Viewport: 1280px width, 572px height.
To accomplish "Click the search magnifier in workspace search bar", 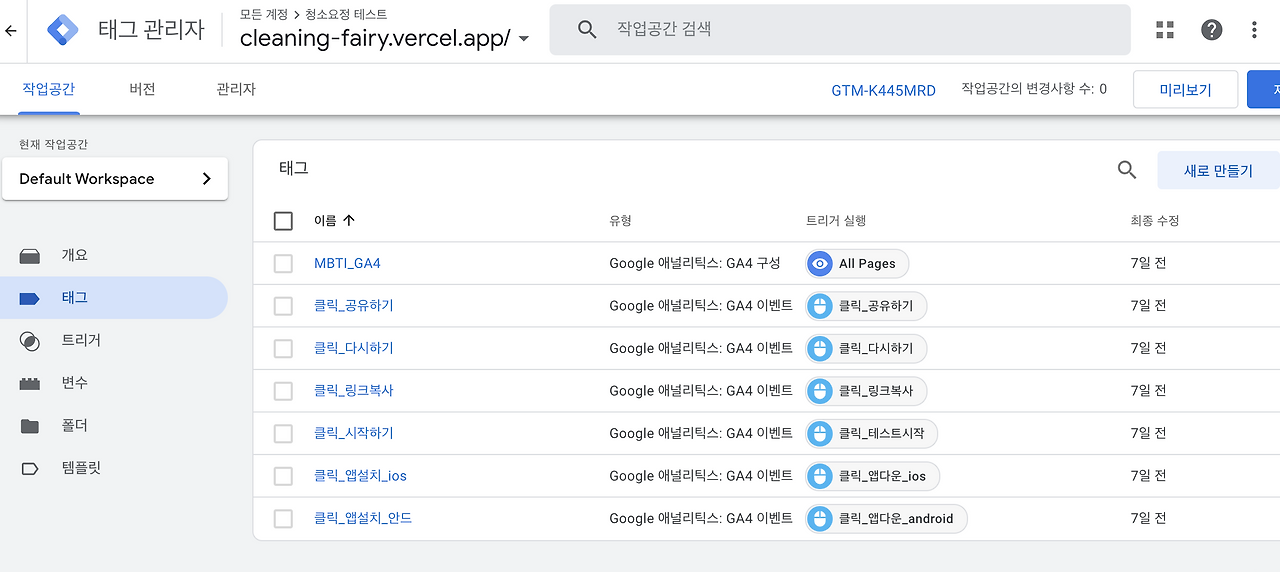I will (588, 29).
